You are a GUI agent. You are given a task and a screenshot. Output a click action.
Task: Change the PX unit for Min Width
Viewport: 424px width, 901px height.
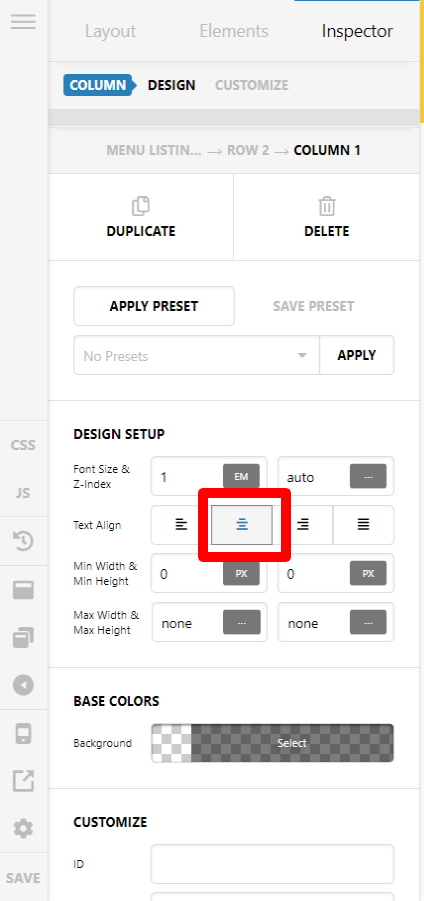[241, 573]
